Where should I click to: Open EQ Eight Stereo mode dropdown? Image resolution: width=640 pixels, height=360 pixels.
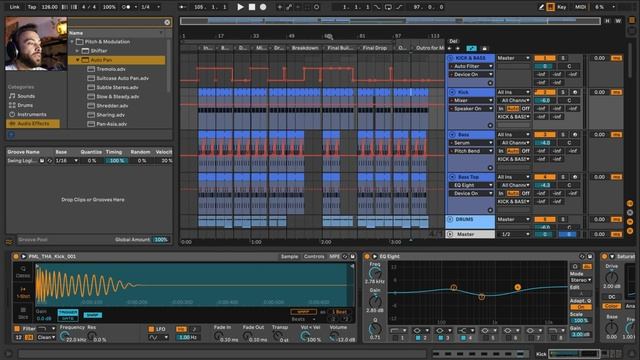click(x=581, y=280)
